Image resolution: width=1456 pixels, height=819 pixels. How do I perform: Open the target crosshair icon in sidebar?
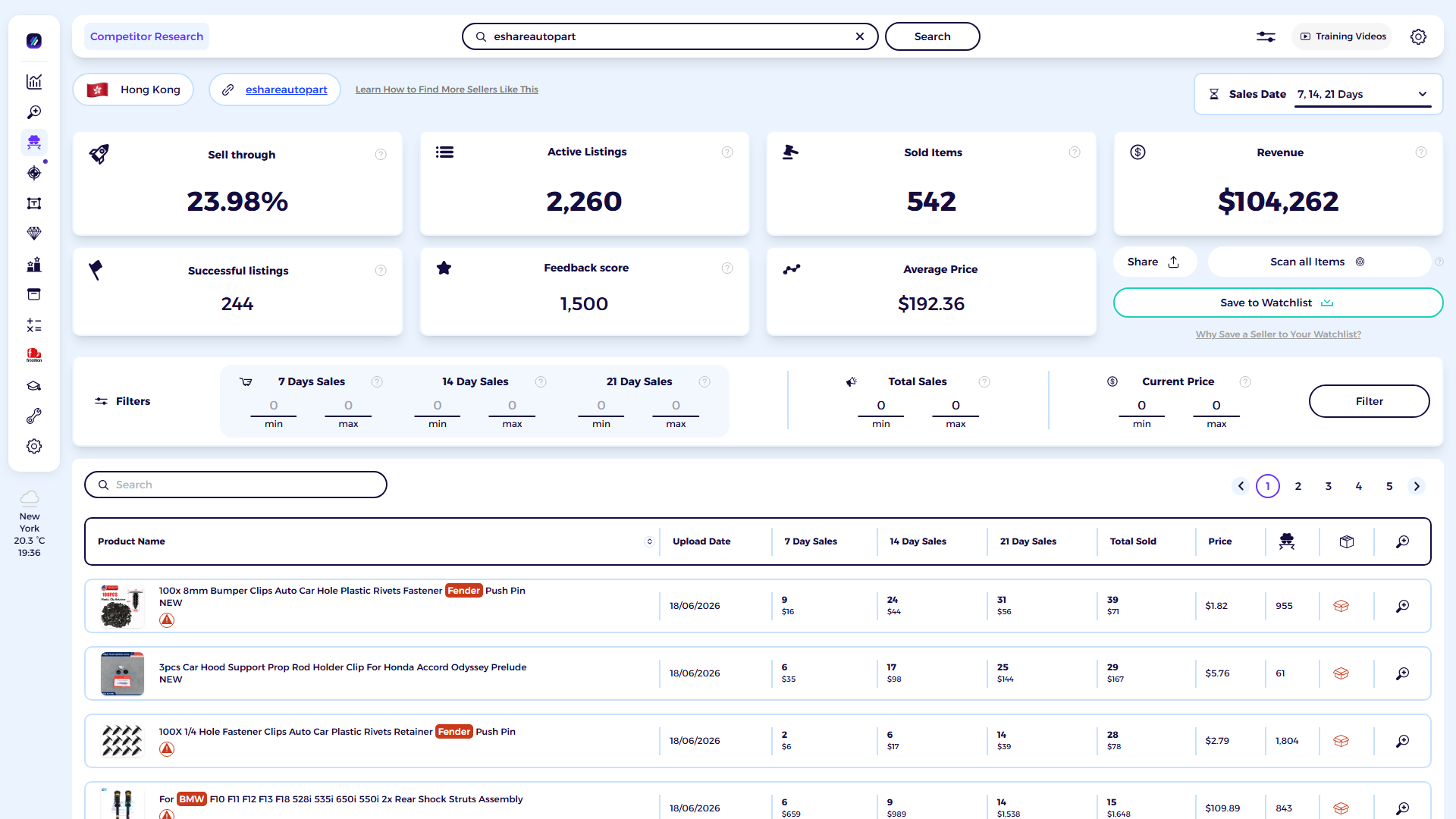(34, 173)
